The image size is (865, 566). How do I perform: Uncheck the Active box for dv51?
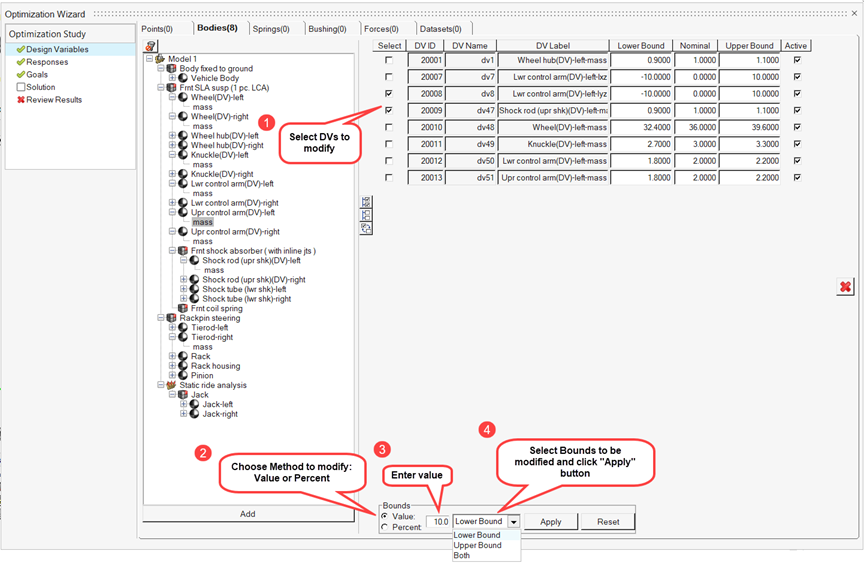796,178
